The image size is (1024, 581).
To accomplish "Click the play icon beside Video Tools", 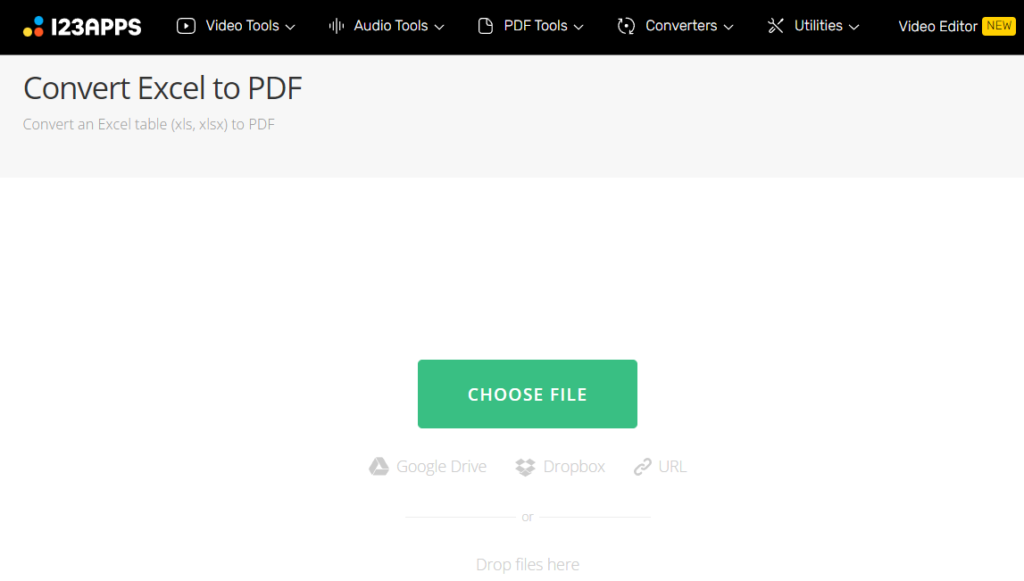I will (x=186, y=26).
